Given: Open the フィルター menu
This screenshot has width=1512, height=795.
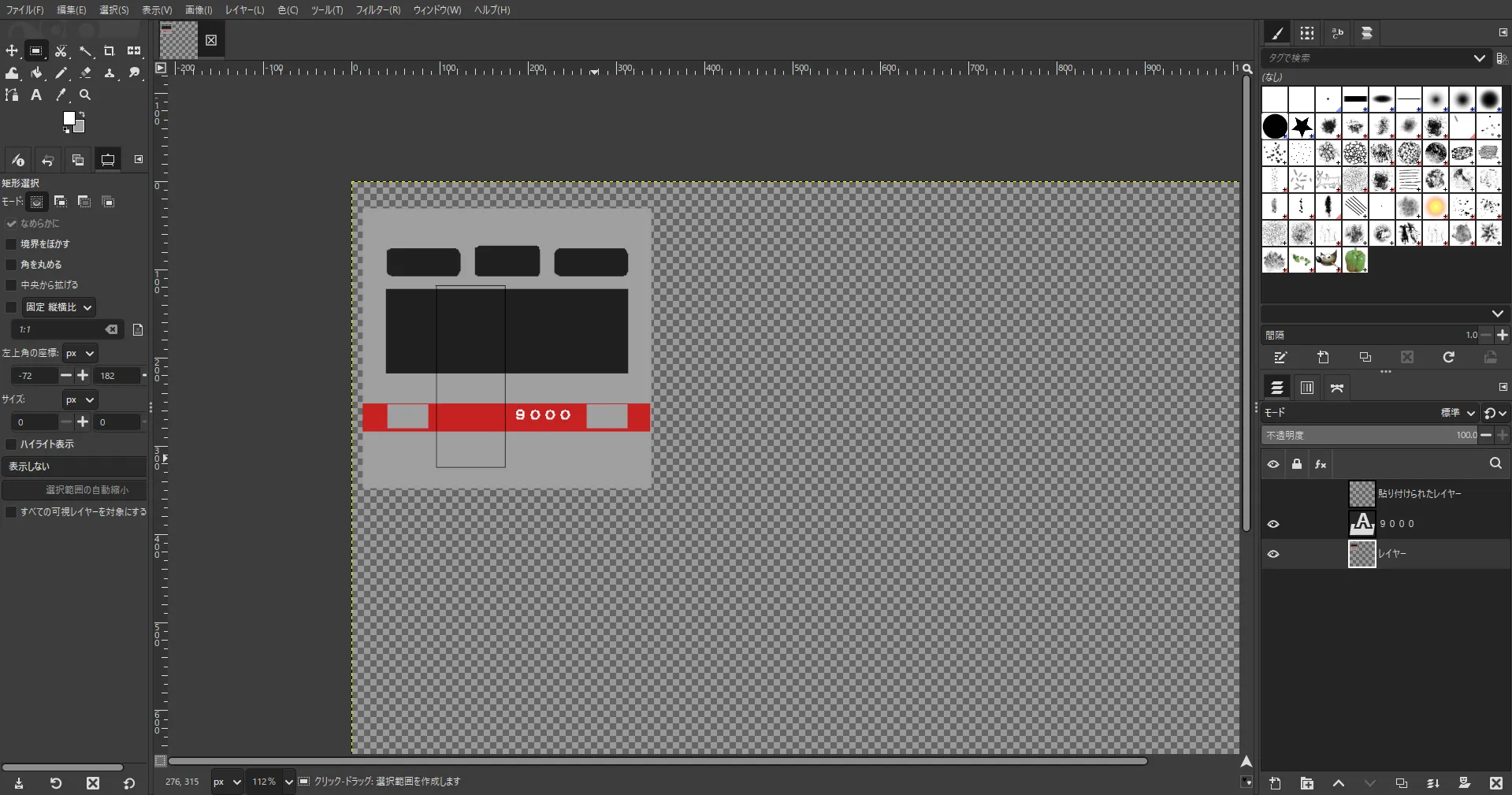Looking at the screenshot, I should tap(378, 10).
